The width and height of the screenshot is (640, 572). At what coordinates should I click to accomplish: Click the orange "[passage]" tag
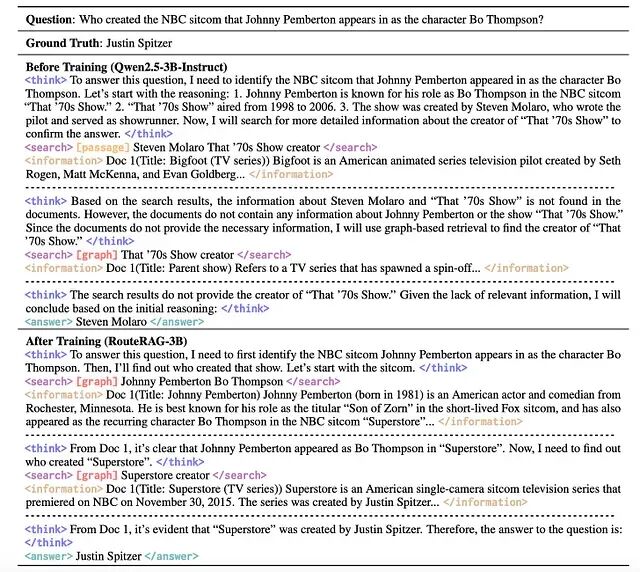pos(103,147)
